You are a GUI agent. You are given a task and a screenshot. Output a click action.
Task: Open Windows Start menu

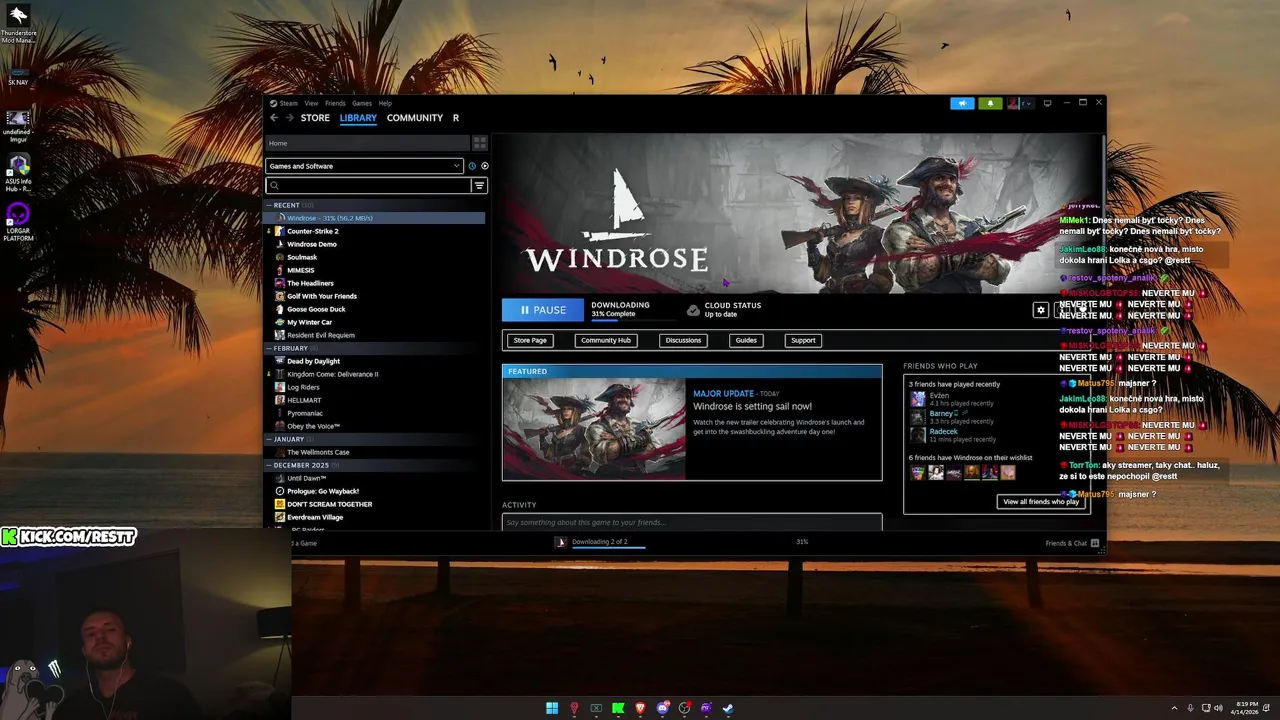552,708
